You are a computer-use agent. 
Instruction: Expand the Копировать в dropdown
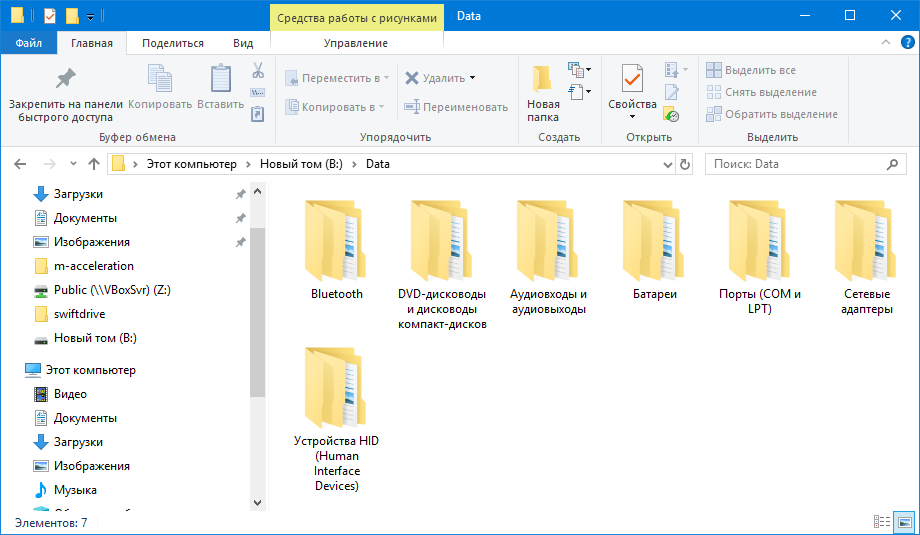pyautogui.click(x=381, y=107)
